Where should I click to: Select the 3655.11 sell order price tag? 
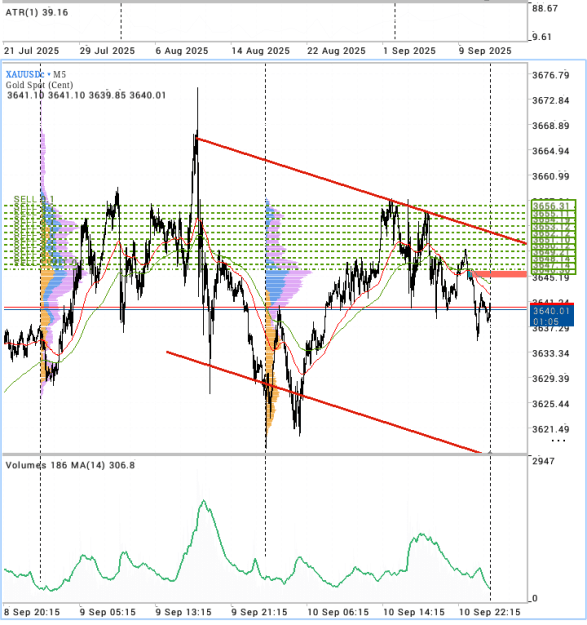(x=554, y=214)
